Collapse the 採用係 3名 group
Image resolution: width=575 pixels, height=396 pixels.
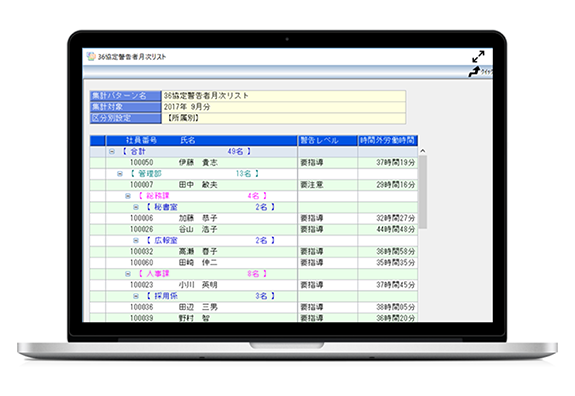tap(136, 296)
